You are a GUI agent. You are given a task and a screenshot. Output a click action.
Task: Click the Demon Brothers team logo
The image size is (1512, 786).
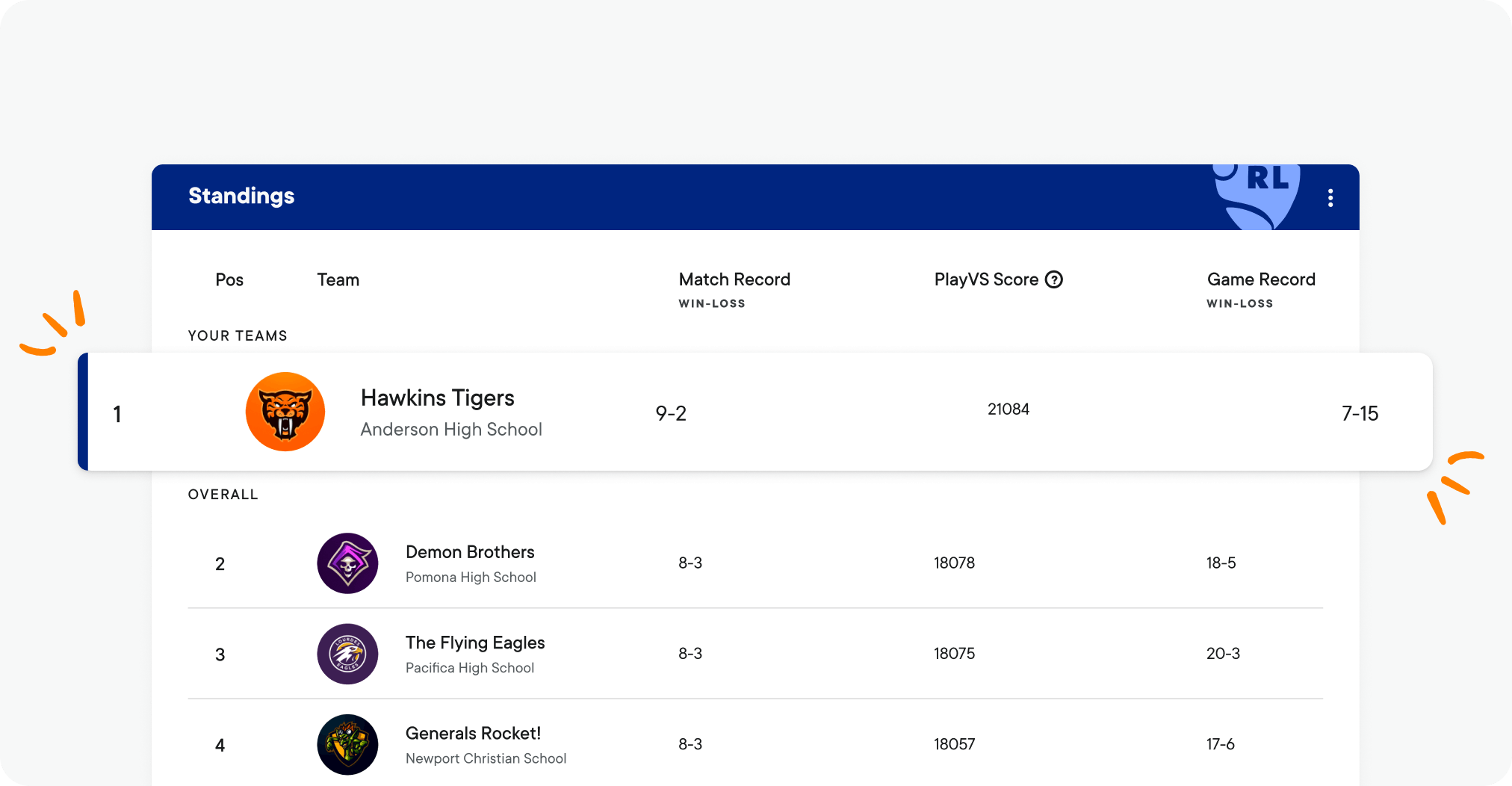tap(347, 563)
